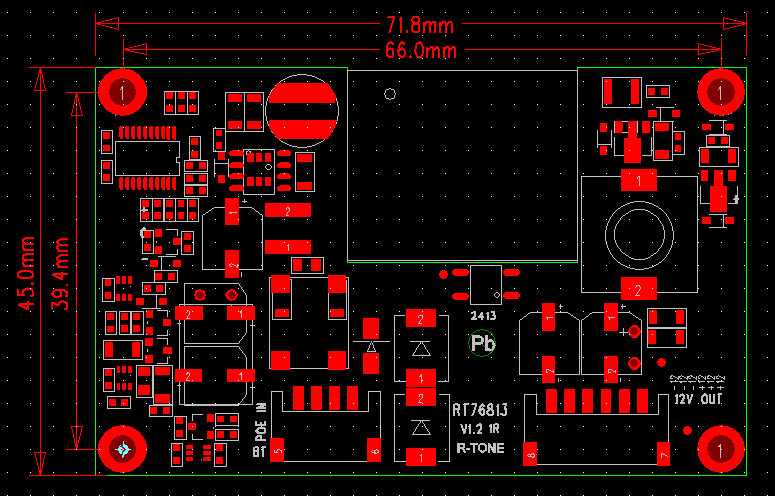
Task: Select the 66.0mm dimension label
Action: tap(421, 50)
